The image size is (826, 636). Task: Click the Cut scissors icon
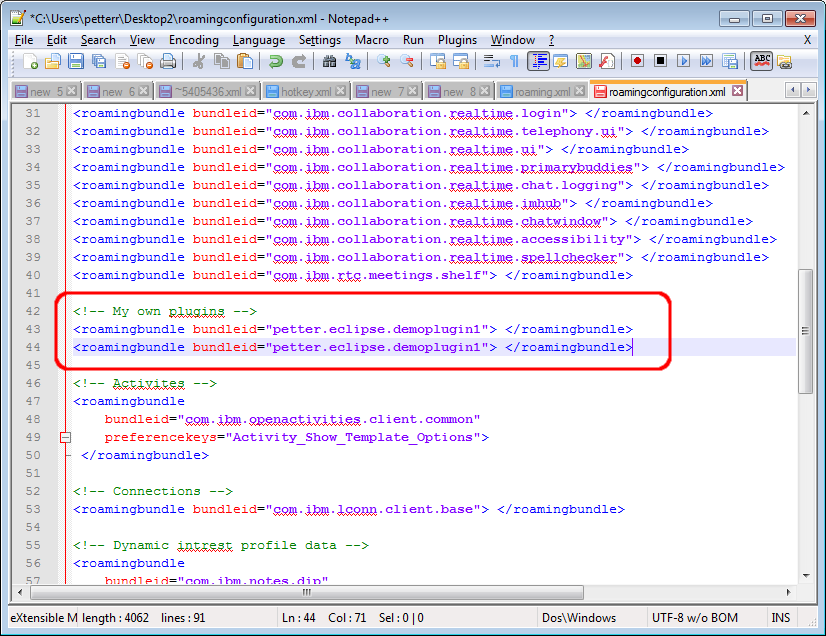[199, 62]
